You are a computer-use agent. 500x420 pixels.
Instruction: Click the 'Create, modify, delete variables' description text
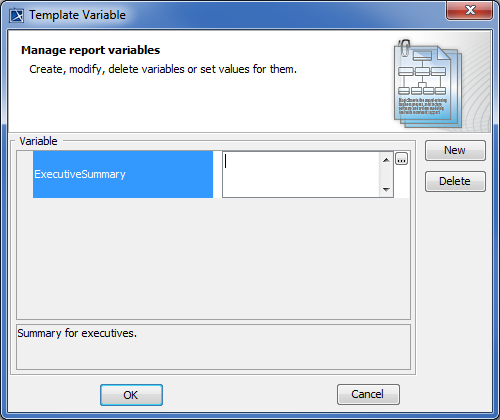[163, 69]
